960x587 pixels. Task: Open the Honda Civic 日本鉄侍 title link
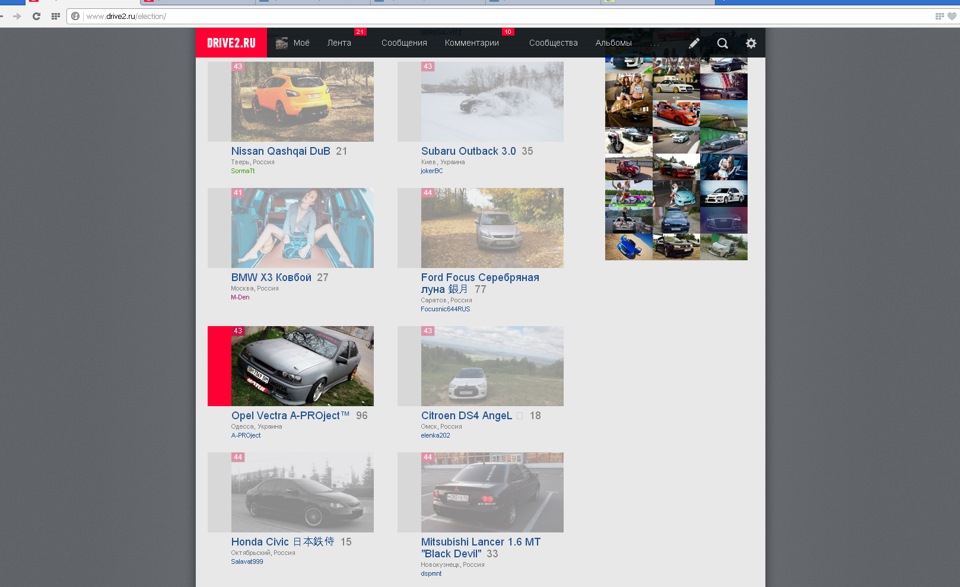click(x=282, y=542)
